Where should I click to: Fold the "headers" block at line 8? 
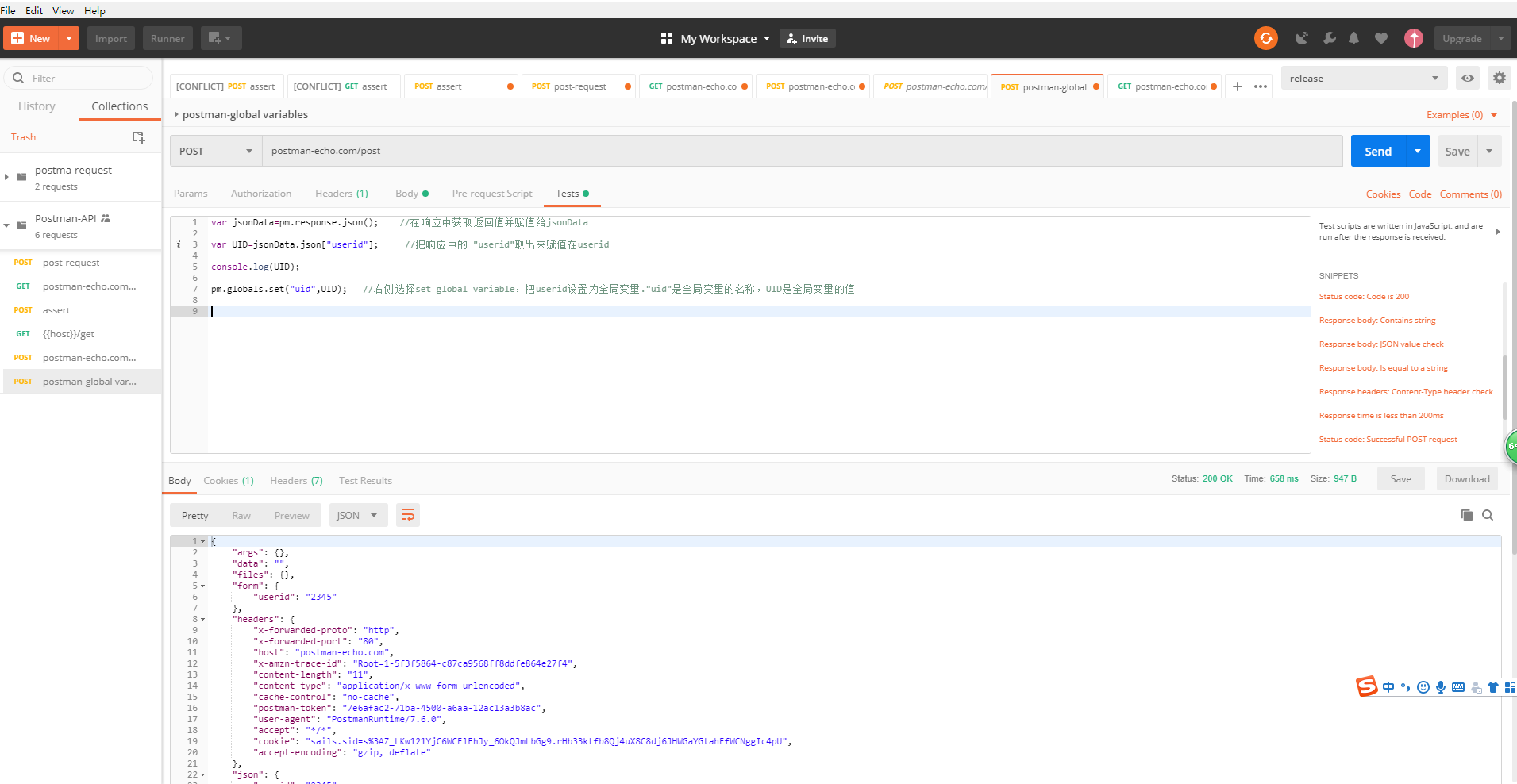click(x=203, y=619)
